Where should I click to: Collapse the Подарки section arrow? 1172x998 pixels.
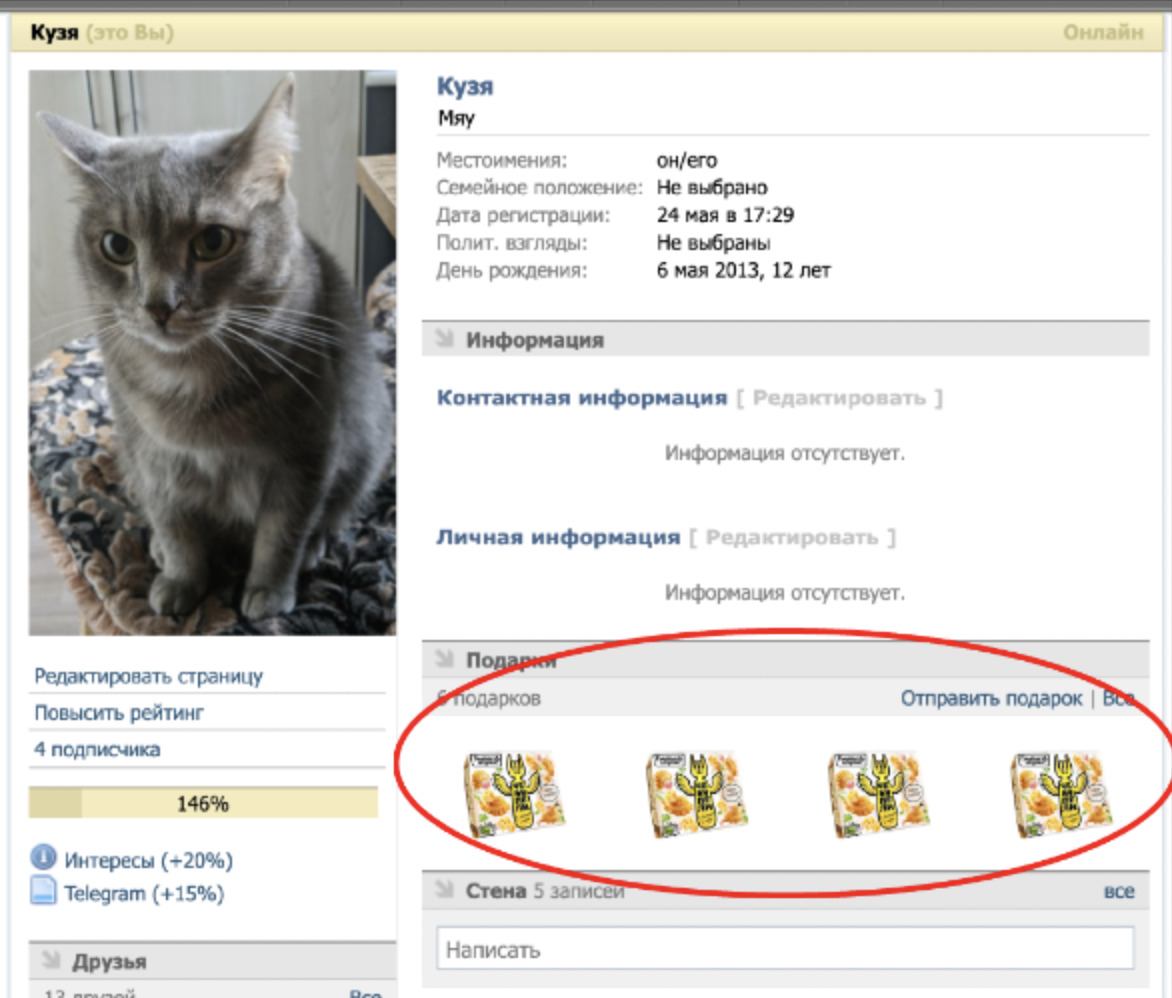pyautogui.click(x=445, y=658)
